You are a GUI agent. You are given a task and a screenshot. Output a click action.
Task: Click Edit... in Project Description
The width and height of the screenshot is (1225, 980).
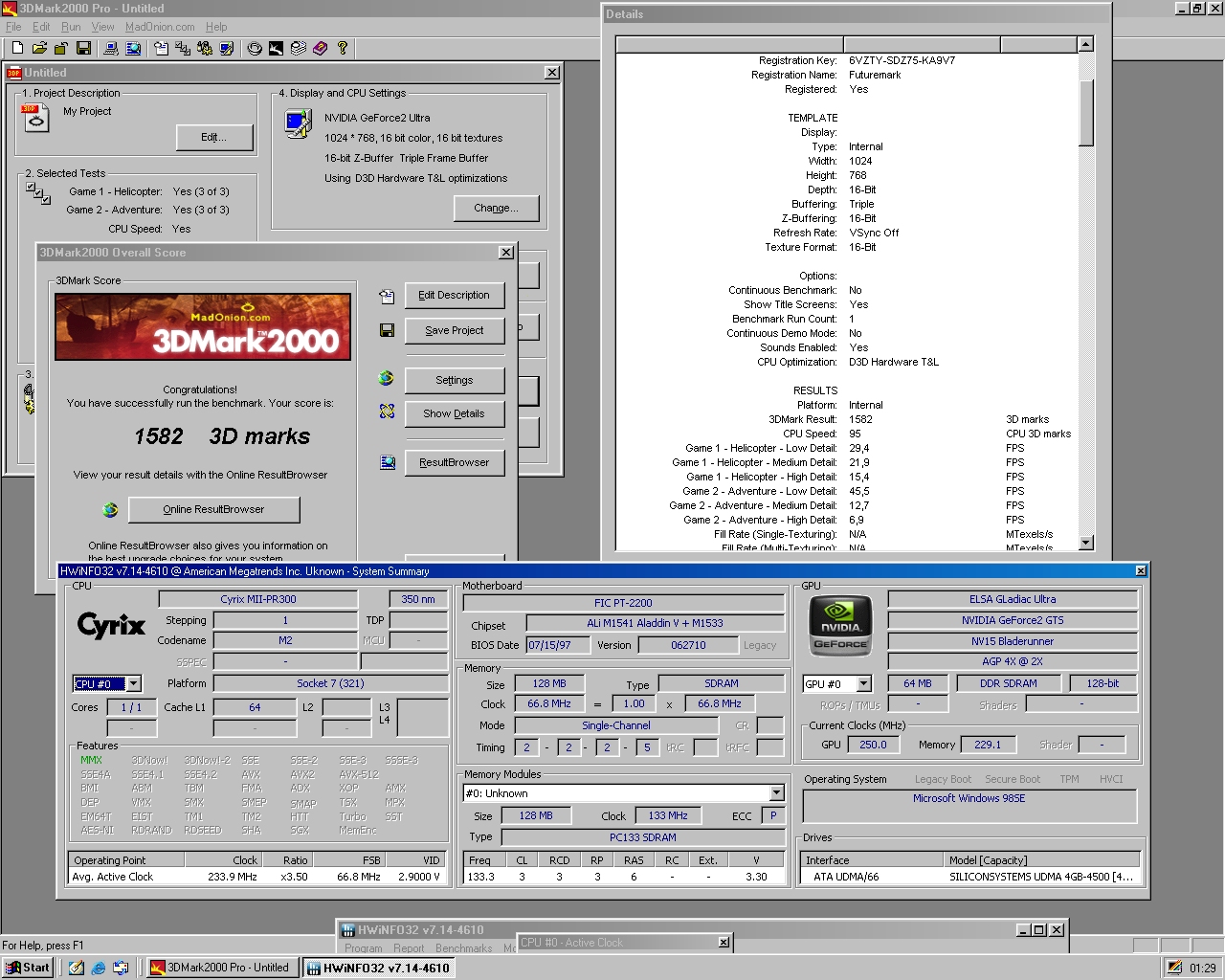214,138
